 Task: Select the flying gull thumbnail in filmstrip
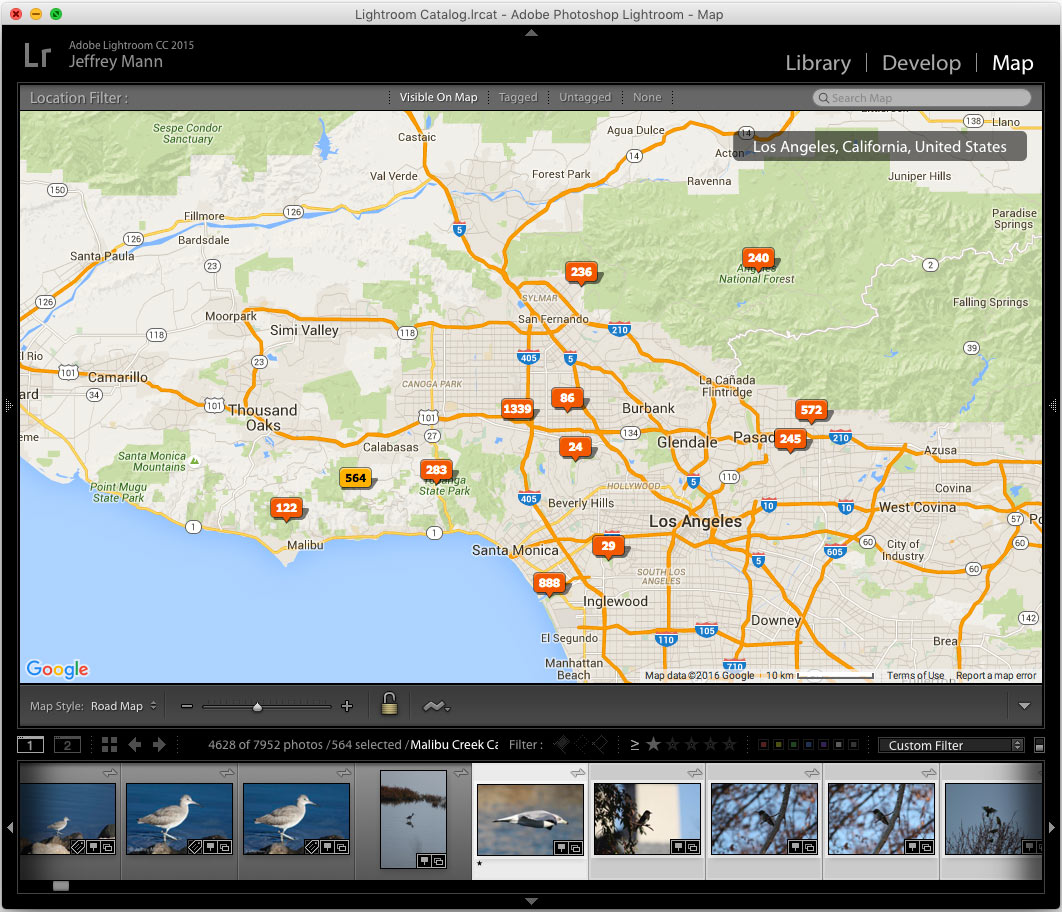(x=530, y=820)
